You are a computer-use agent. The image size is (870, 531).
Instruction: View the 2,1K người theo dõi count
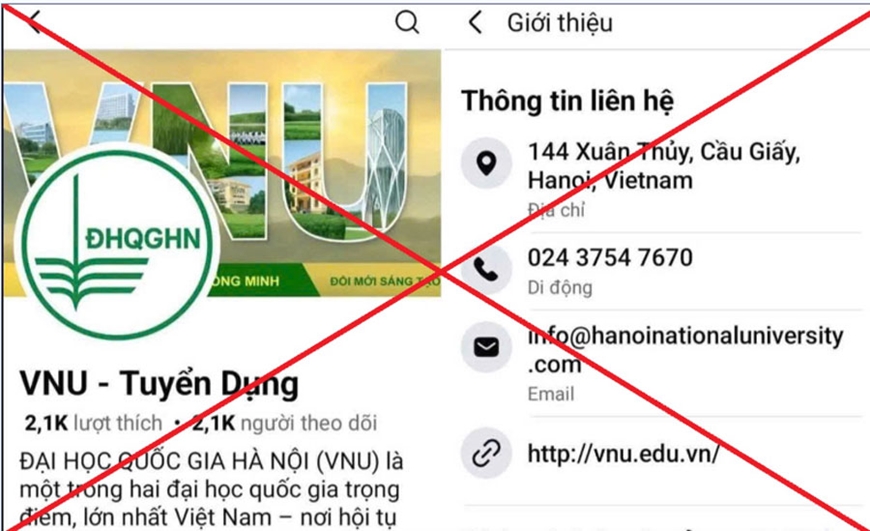284,423
